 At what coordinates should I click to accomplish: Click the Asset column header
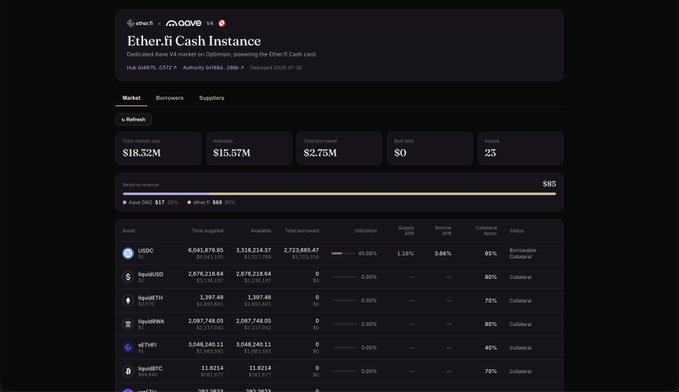click(129, 231)
